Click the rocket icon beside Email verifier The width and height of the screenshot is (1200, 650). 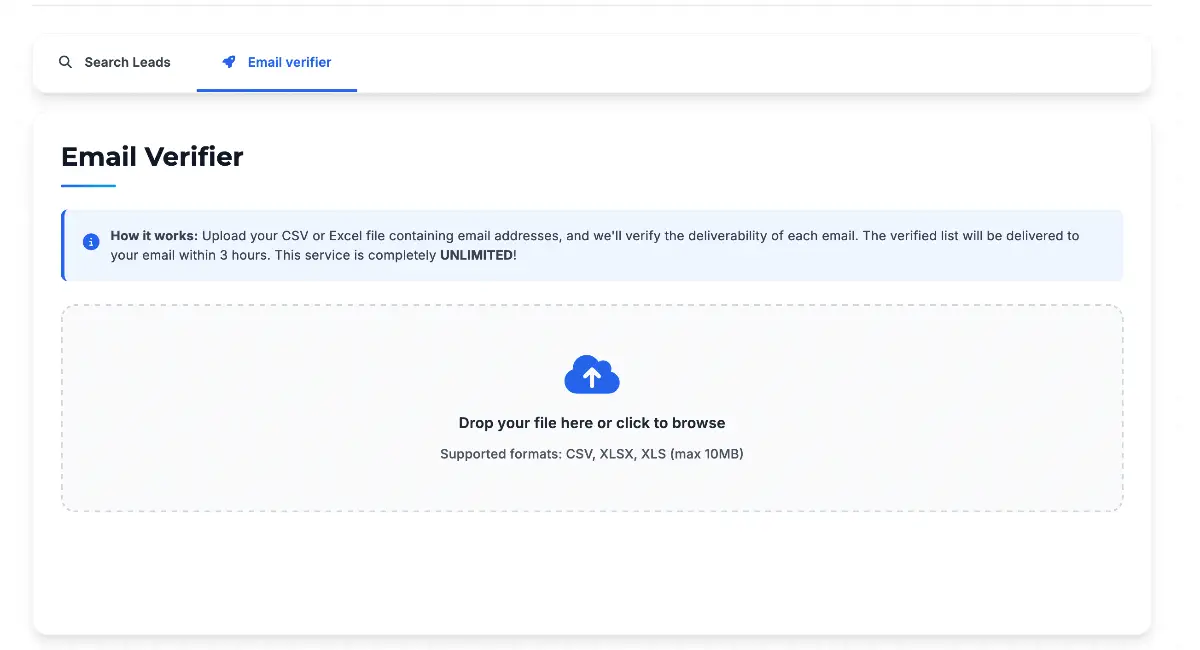(229, 62)
